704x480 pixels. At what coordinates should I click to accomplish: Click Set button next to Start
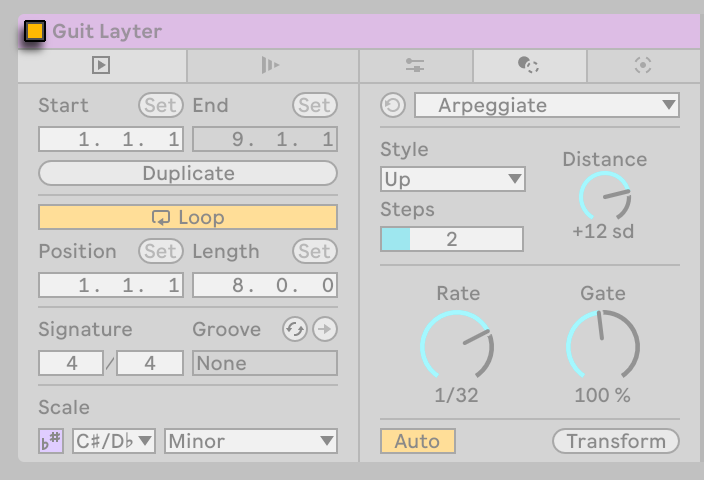(x=161, y=106)
